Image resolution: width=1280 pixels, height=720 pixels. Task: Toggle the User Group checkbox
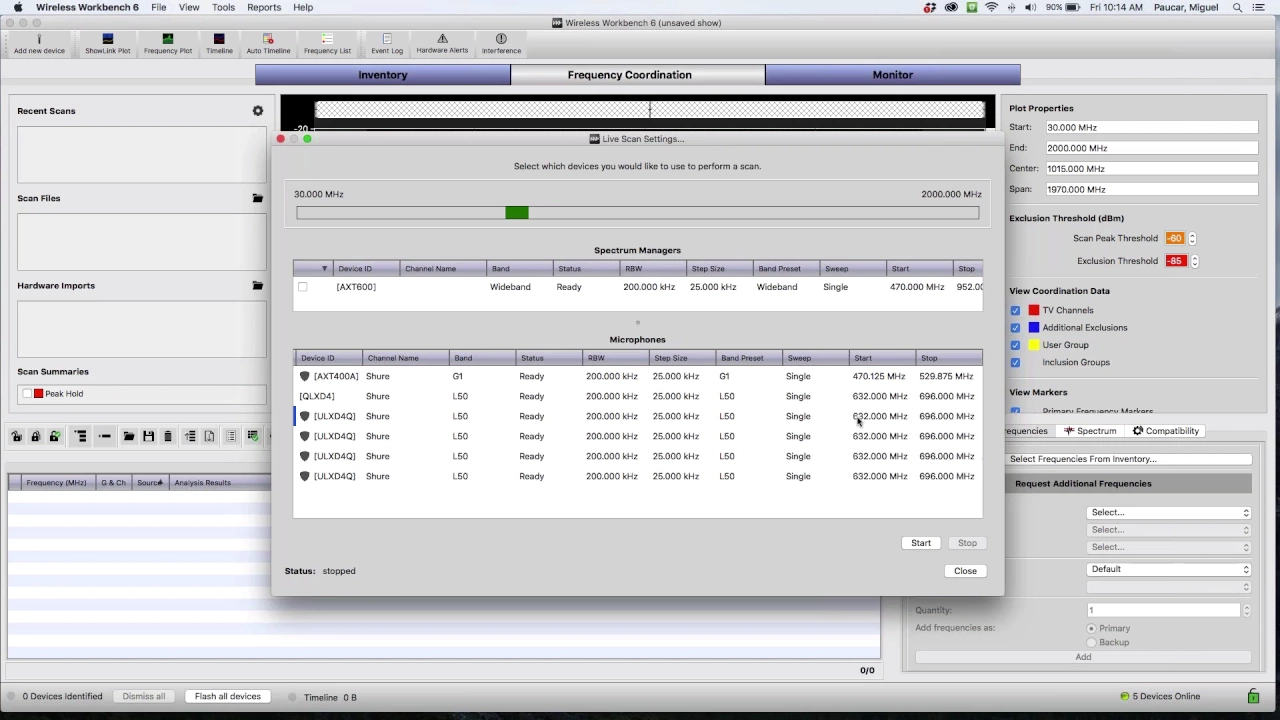1016,345
